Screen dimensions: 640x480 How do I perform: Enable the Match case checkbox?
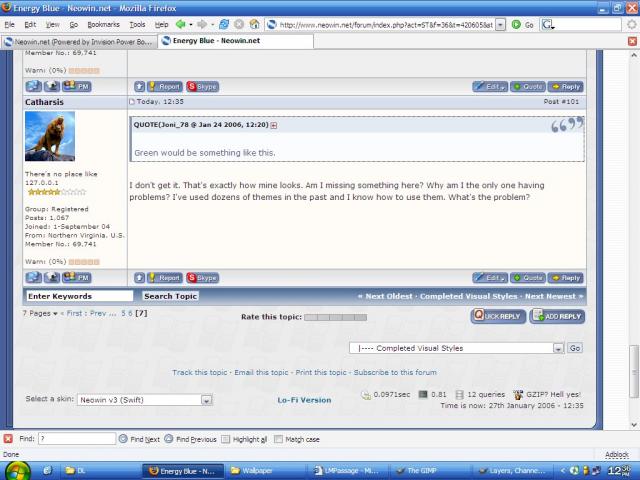(278, 439)
